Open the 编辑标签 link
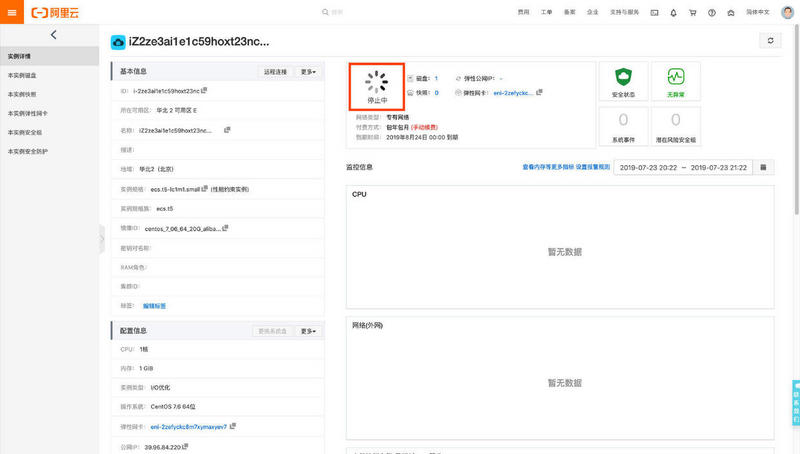800x454 pixels. click(x=154, y=306)
